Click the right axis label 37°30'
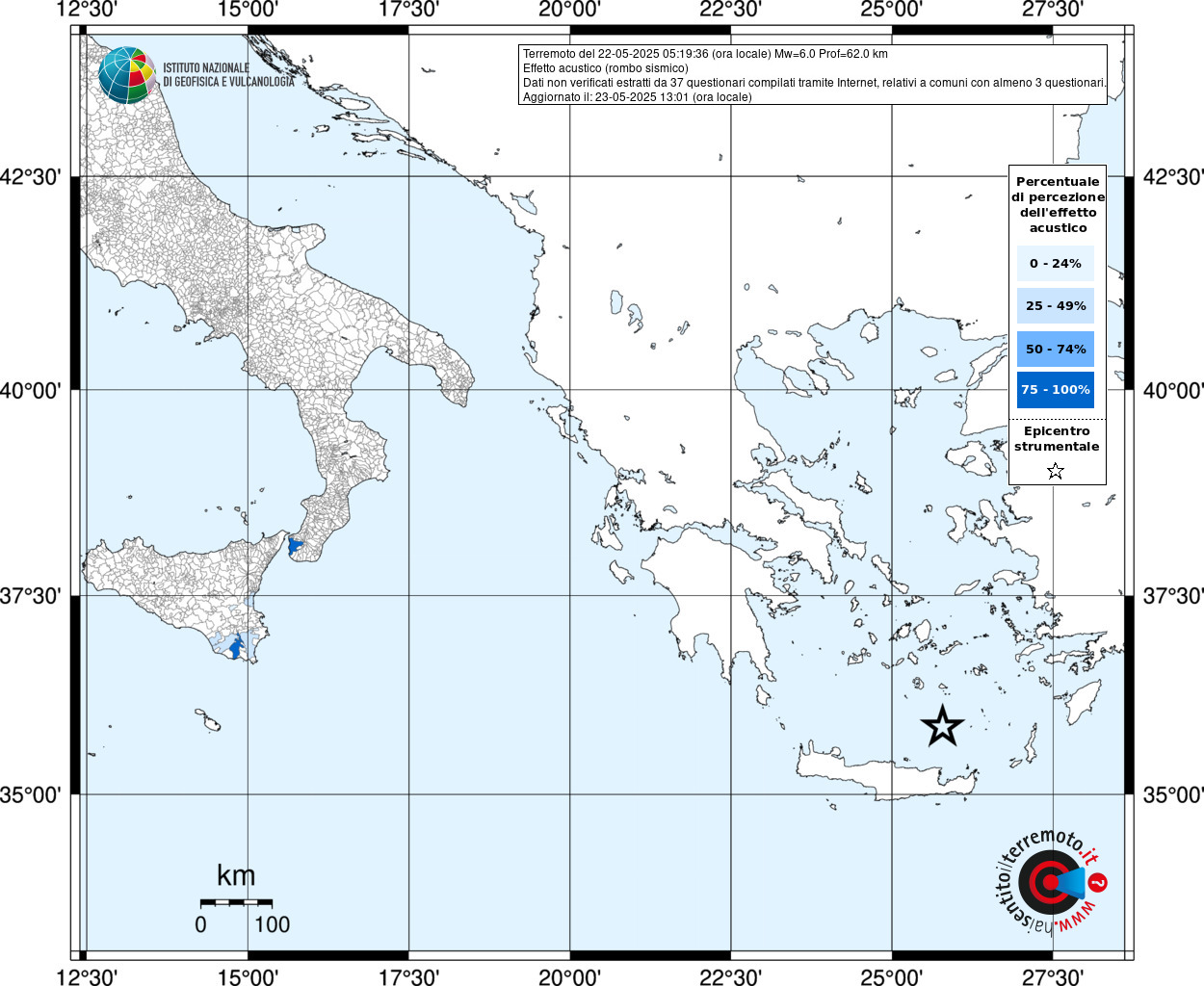This screenshot has width=1204, height=986. pyautogui.click(x=1173, y=595)
